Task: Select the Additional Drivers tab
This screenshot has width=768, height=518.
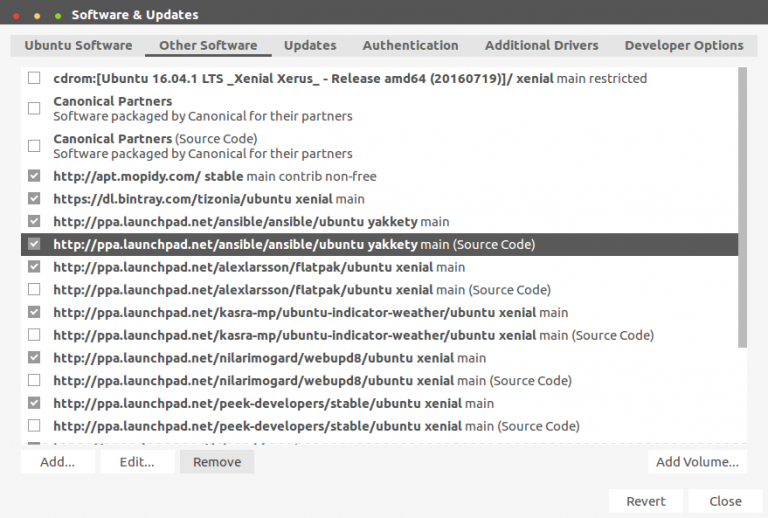Action: pos(542,45)
